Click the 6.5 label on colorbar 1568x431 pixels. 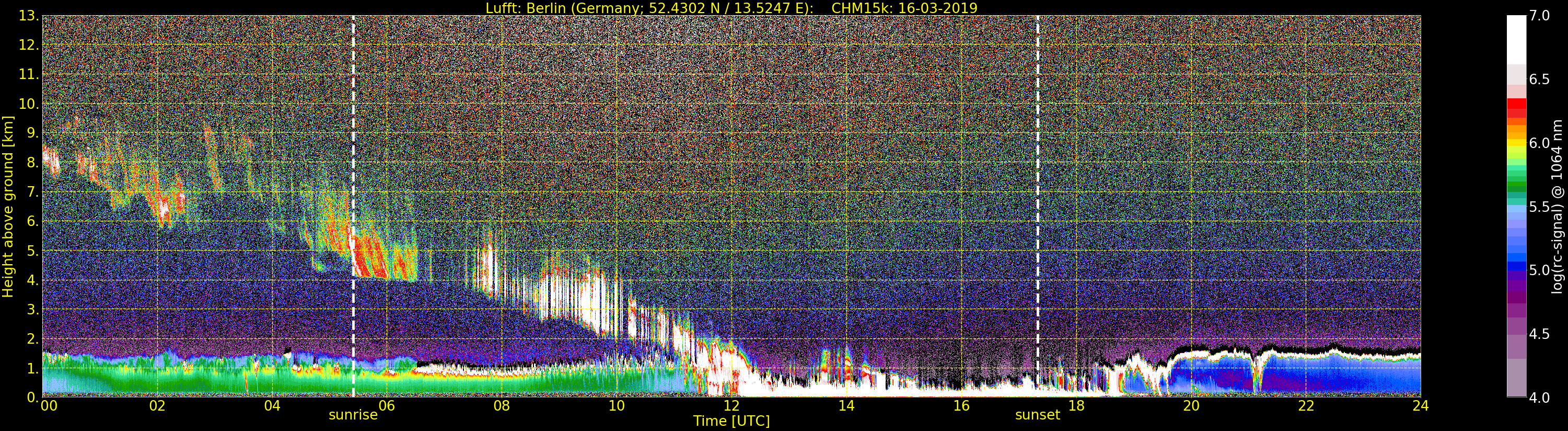[1539, 80]
